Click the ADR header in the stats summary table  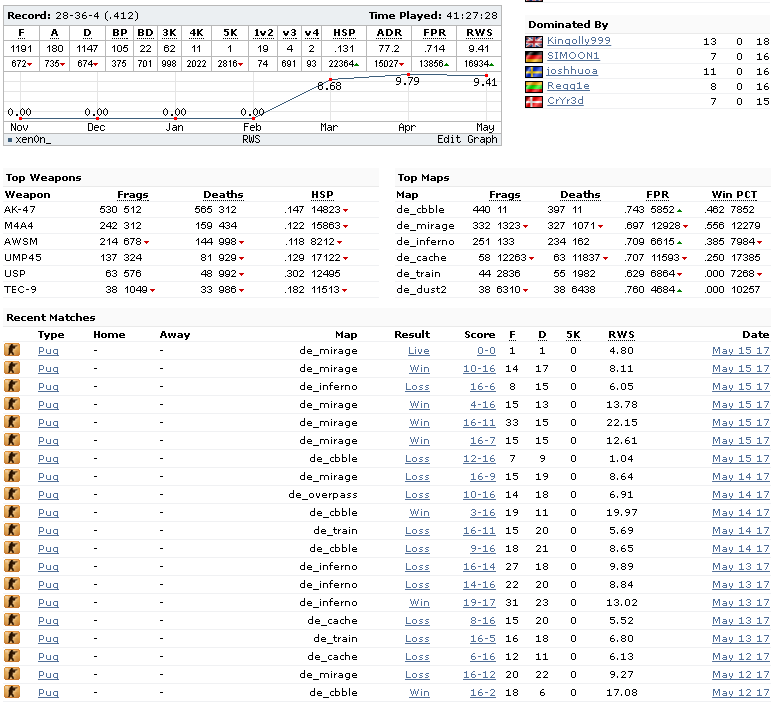tap(389, 33)
